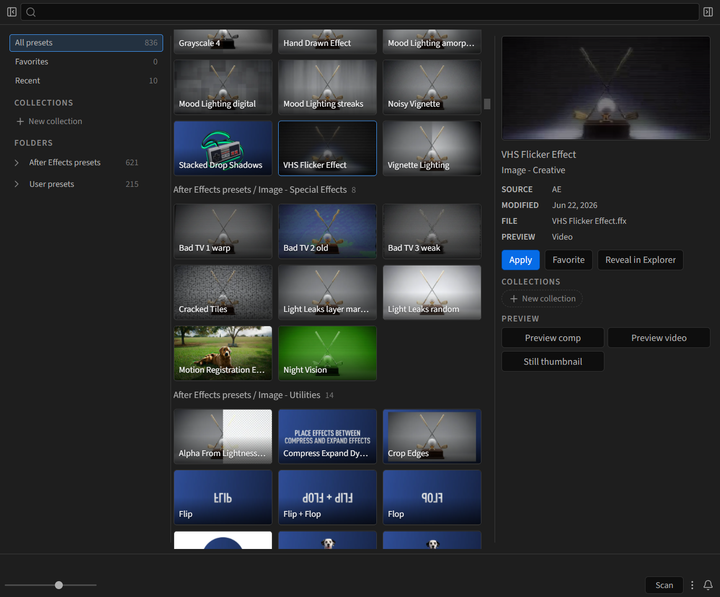
Task: Click the plus icon beside sidebar New collection
Action: [20, 121]
